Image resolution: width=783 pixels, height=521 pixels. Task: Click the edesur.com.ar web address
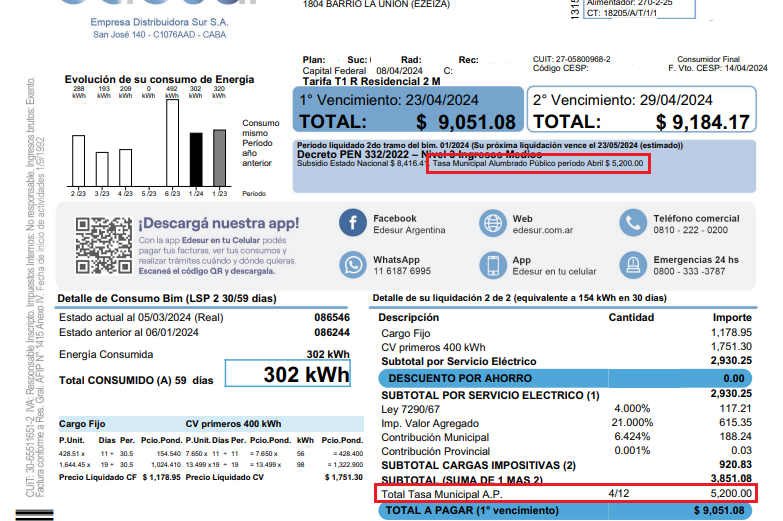pos(542,230)
